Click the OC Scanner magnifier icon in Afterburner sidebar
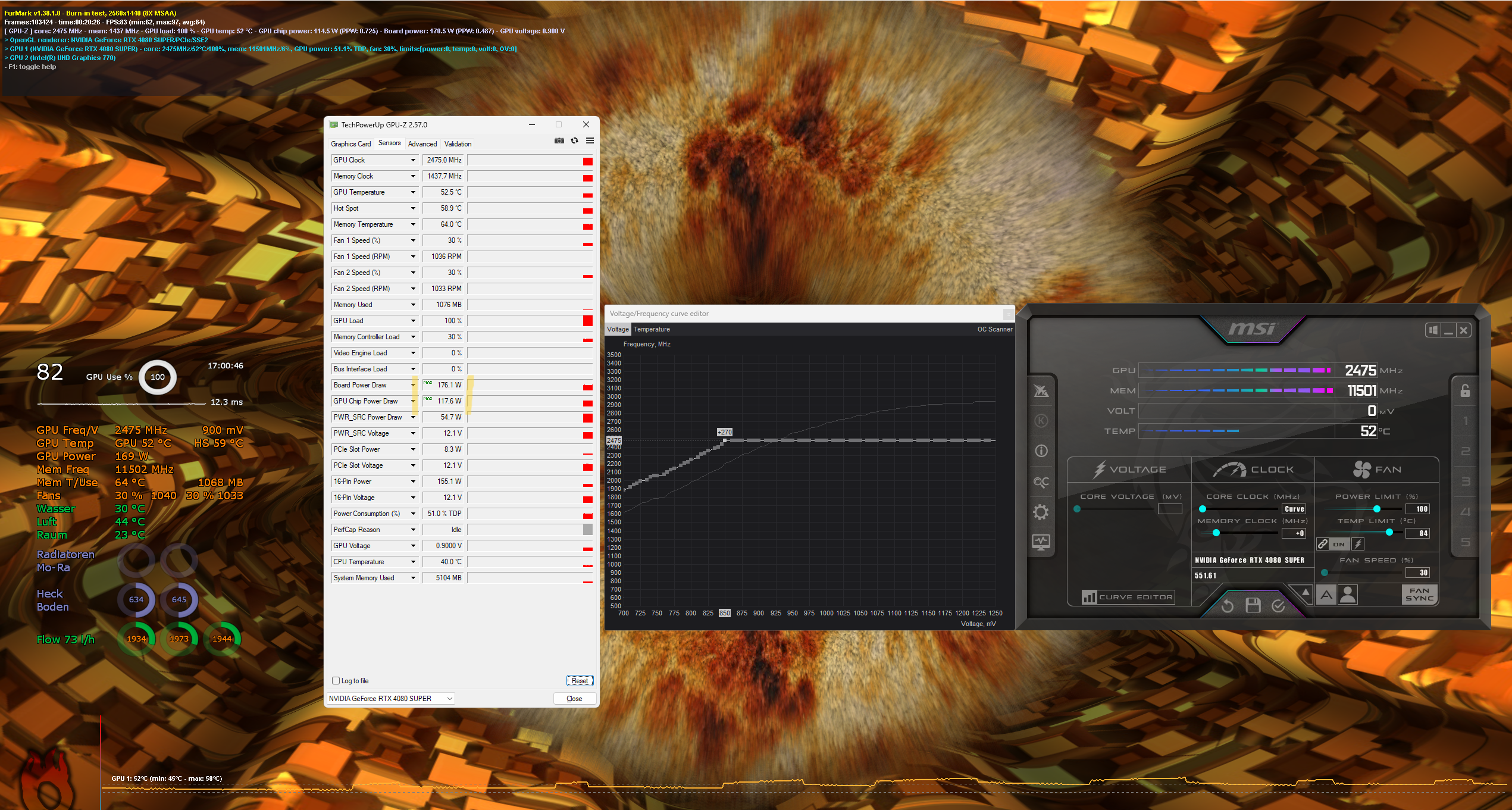This screenshot has height=810, width=1512. tap(1041, 481)
